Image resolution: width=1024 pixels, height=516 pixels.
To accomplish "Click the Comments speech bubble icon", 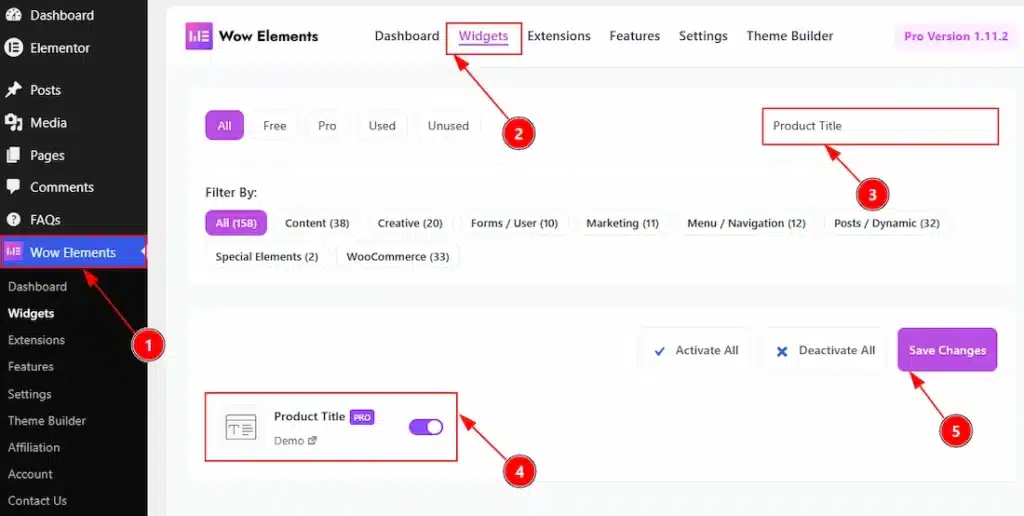I will pos(13,187).
